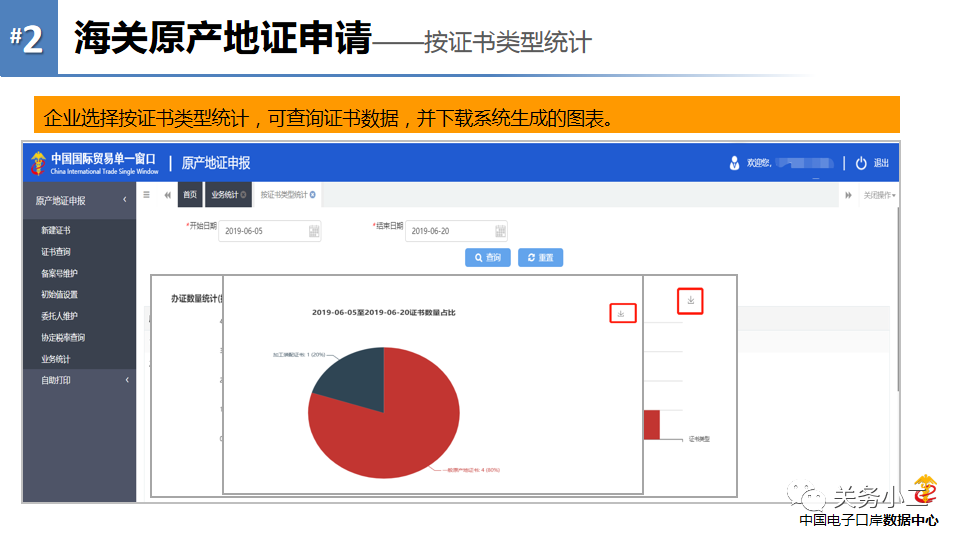Download the bar chart image
The image size is (960, 540).
coord(690,301)
